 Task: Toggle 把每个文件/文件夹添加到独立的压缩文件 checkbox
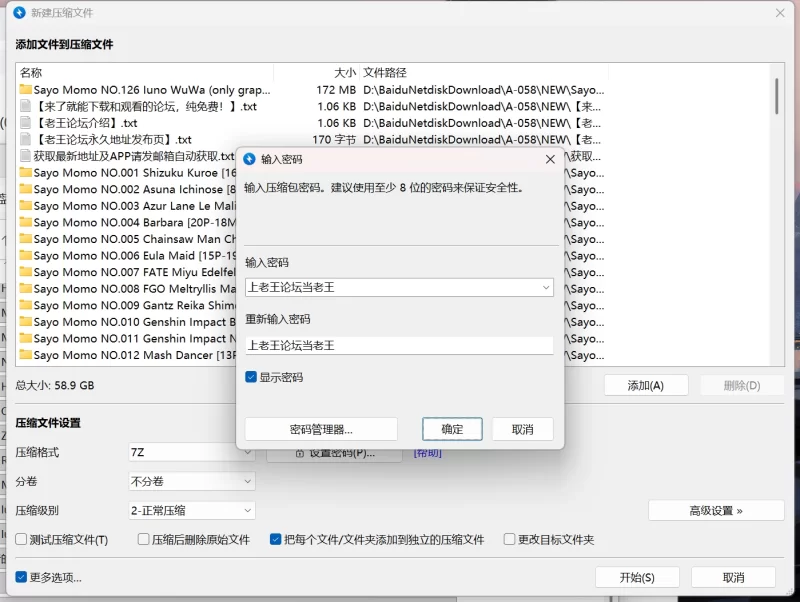(276, 539)
